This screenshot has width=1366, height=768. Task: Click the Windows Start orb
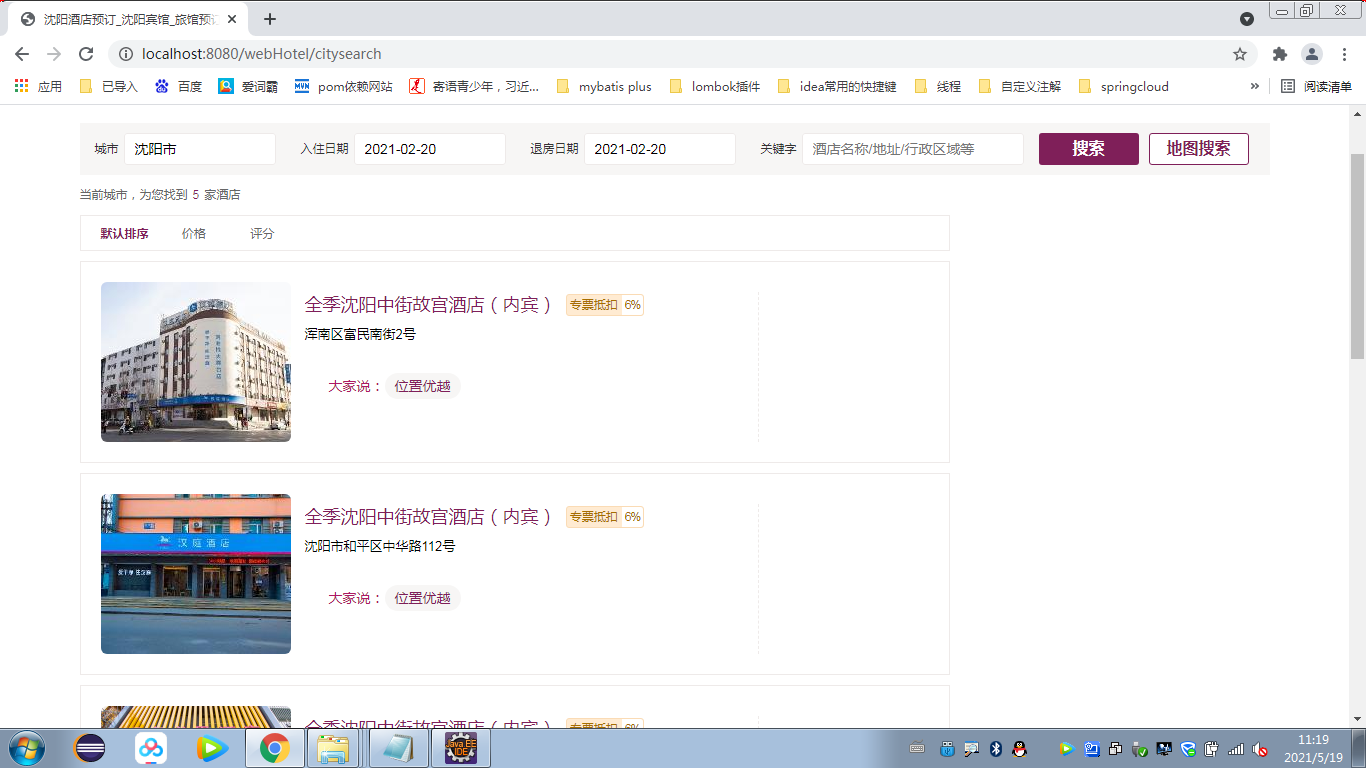26,748
